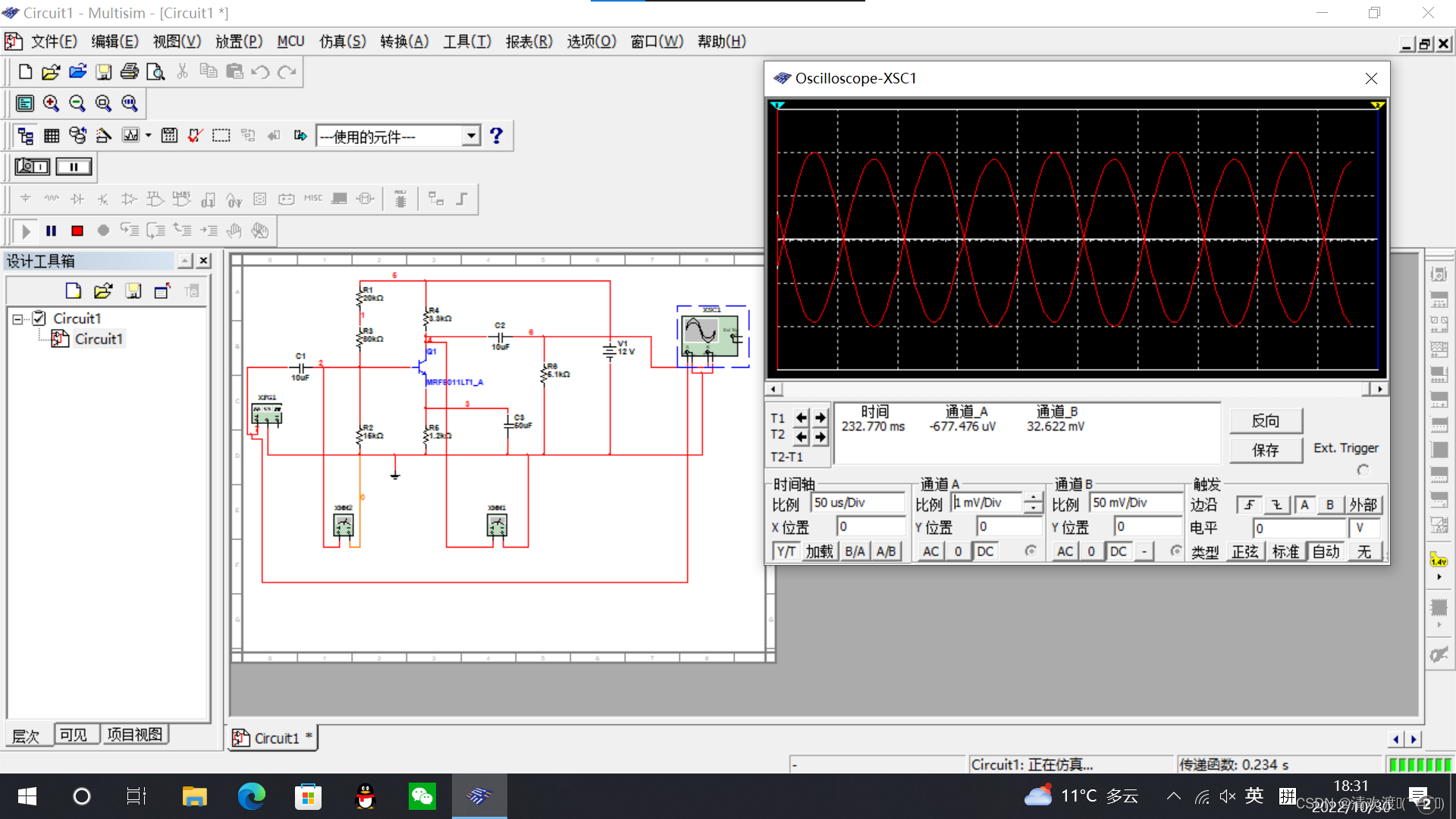
Task: Click the Circuit1 document tab at bottom
Action: (272, 738)
